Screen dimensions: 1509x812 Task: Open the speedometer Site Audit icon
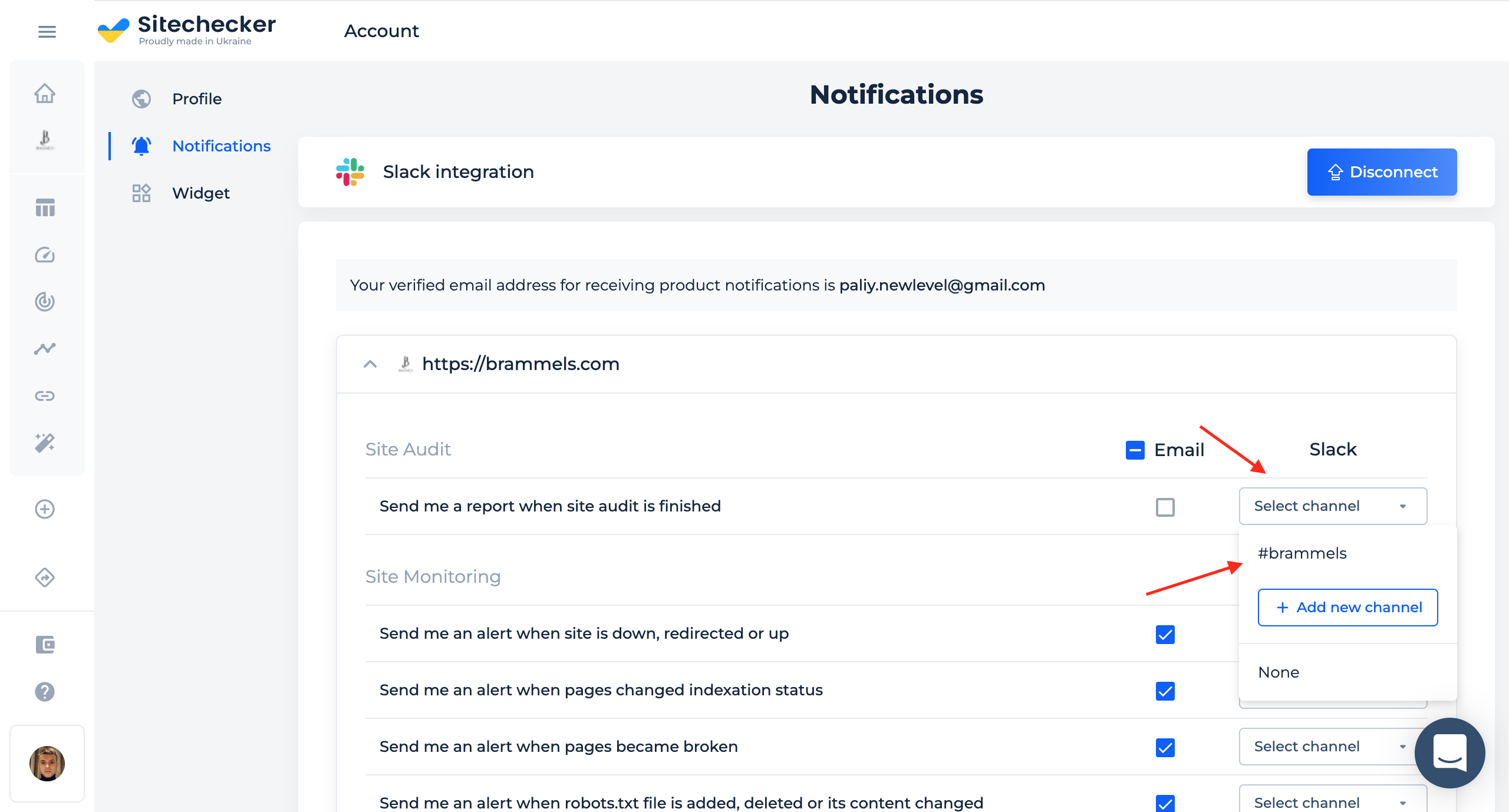tap(45, 255)
